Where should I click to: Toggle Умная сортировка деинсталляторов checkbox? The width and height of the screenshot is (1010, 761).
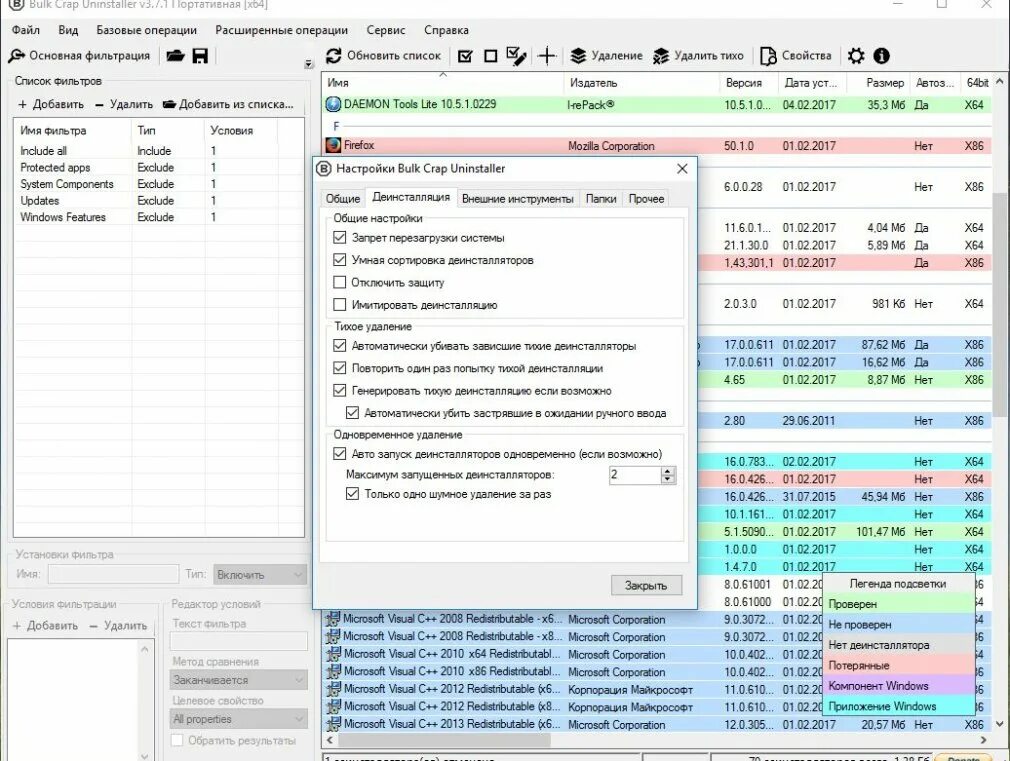pyautogui.click(x=339, y=260)
